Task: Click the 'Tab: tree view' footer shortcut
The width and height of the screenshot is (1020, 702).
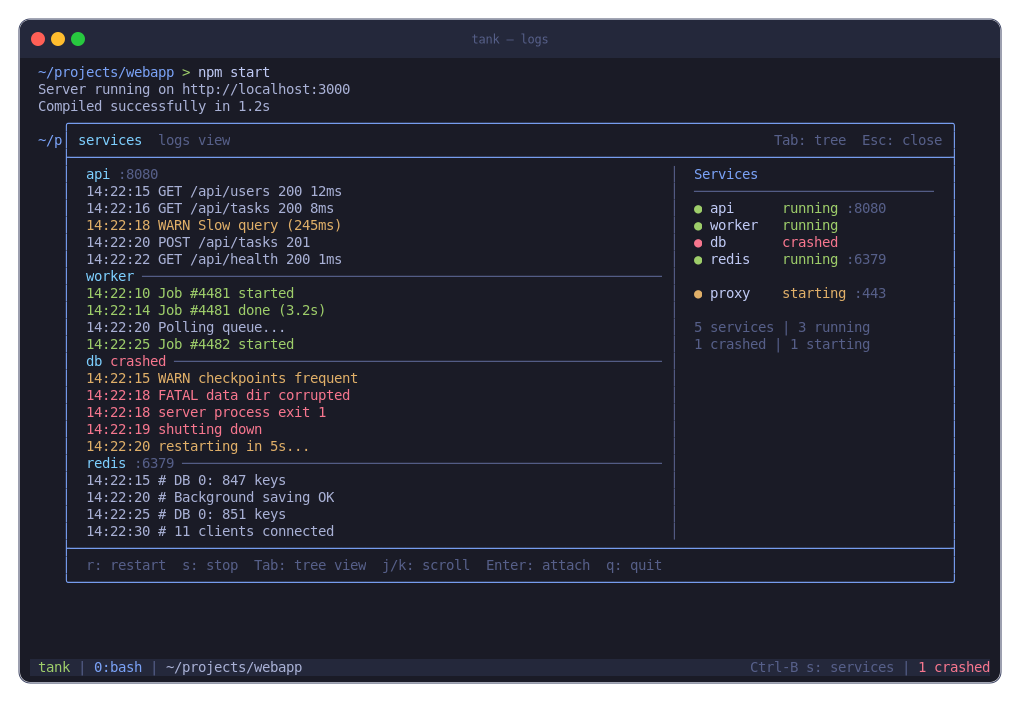Action: point(310,565)
